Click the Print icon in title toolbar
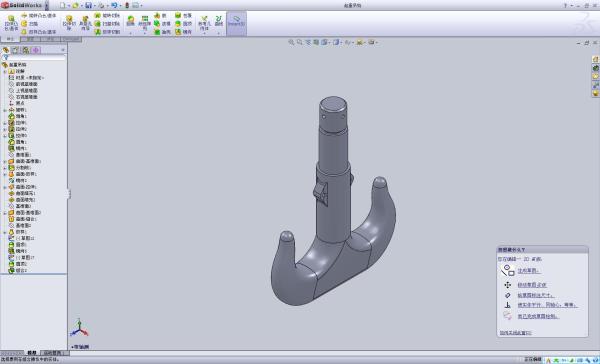Viewport: 600px width, 364px height. click(101, 5)
